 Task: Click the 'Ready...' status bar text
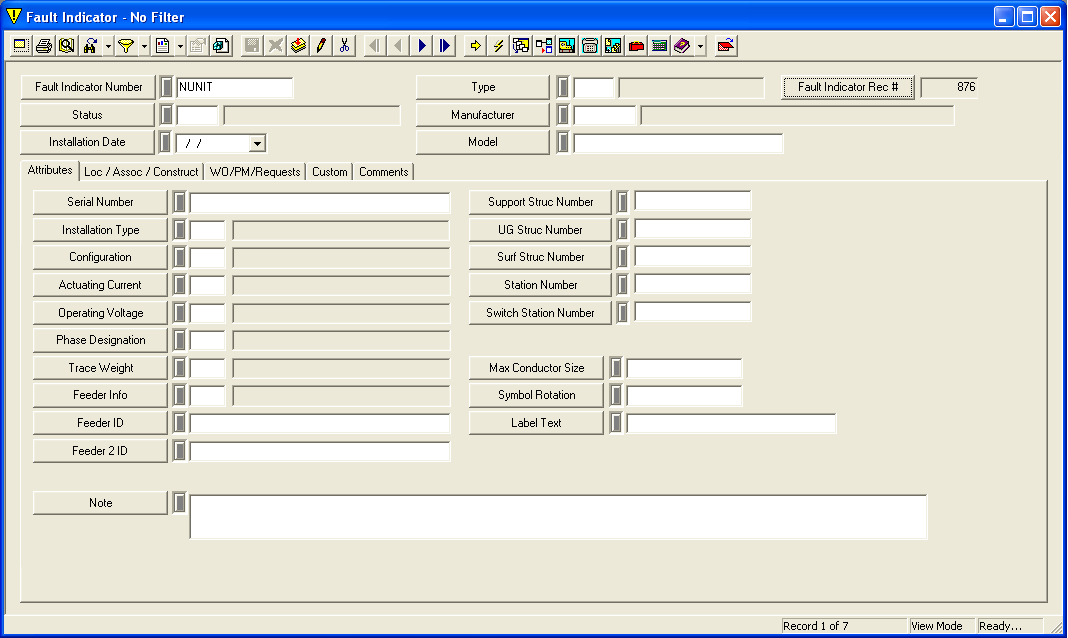[x=1000, y=626]
